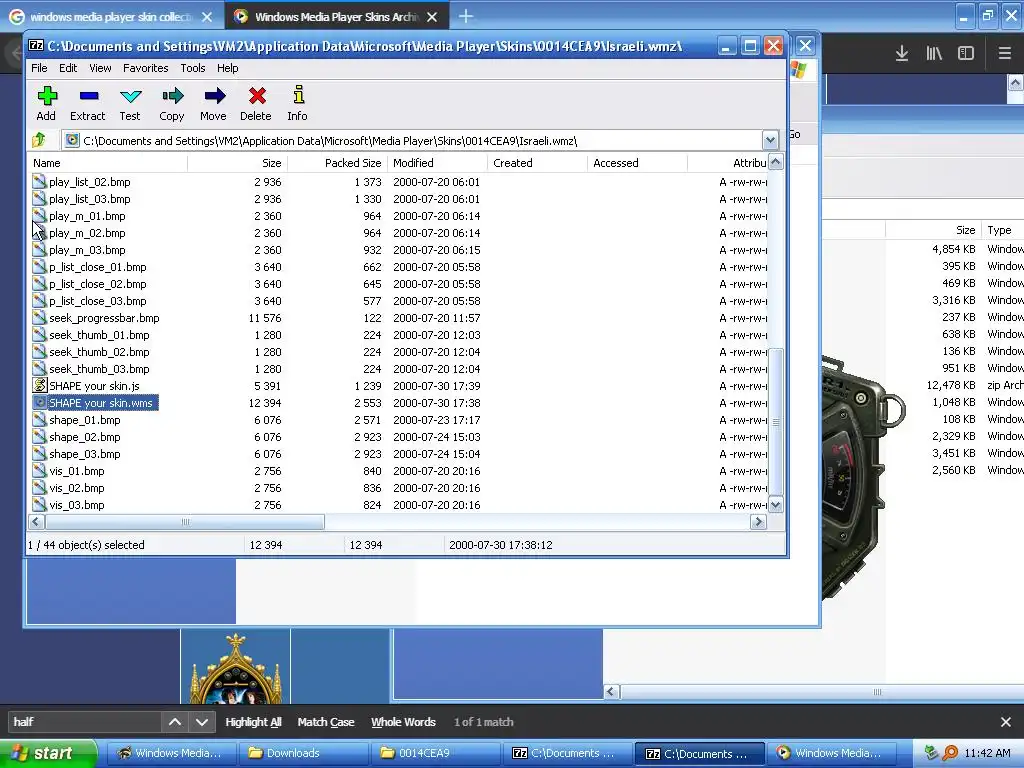Open the Favorites menu
This screenshot has height=768, width=1024.
click(146, 68)
